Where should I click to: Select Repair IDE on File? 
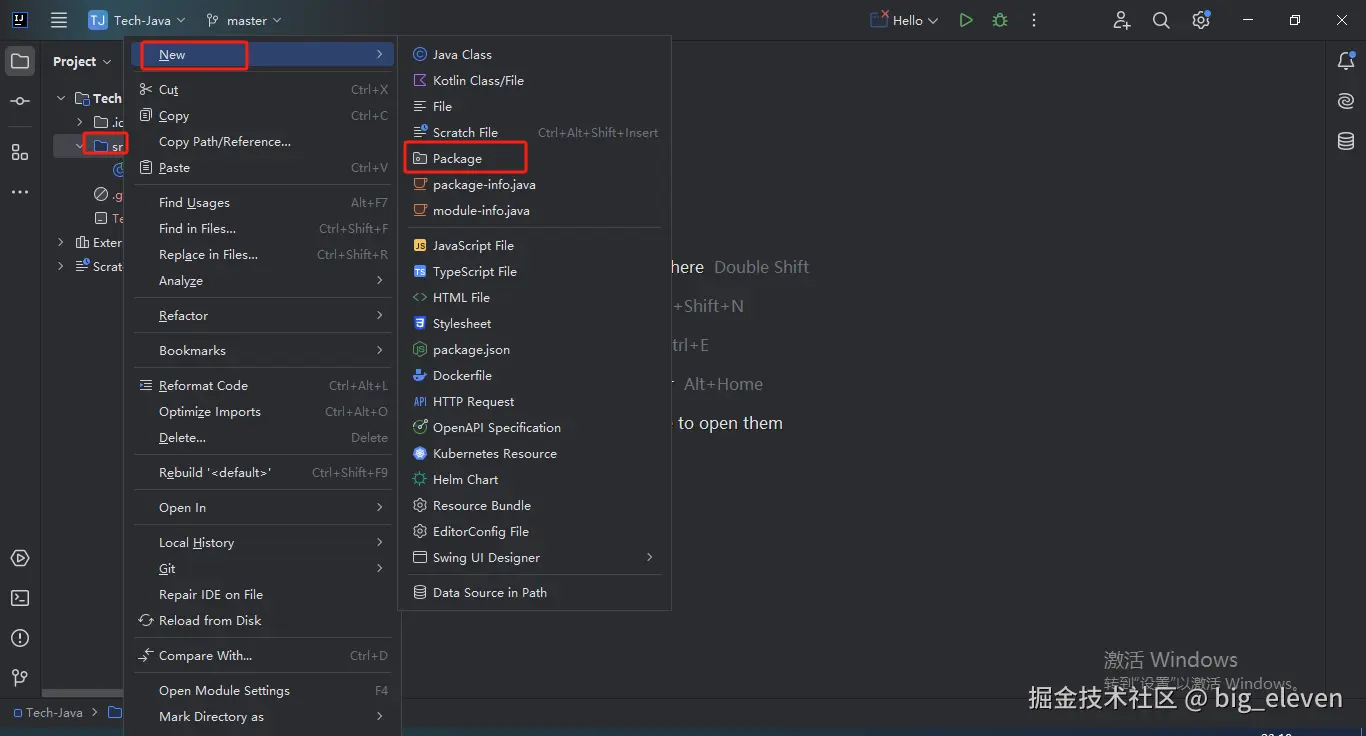coord(263,594)
